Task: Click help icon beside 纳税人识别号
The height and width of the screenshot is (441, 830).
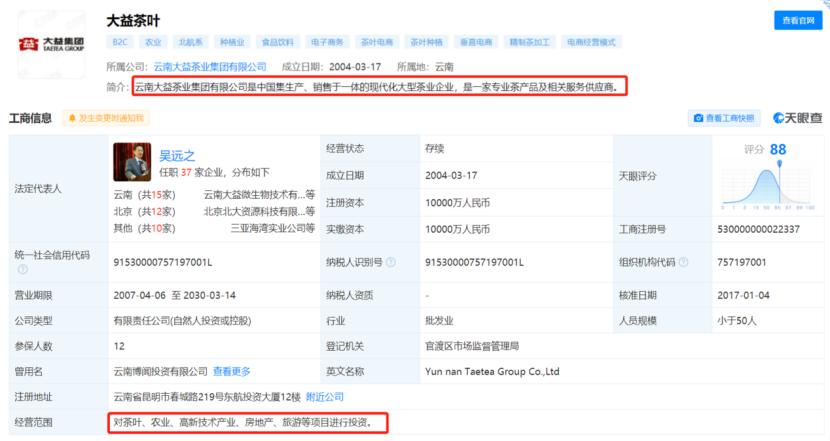Action: tap(391, 262)
